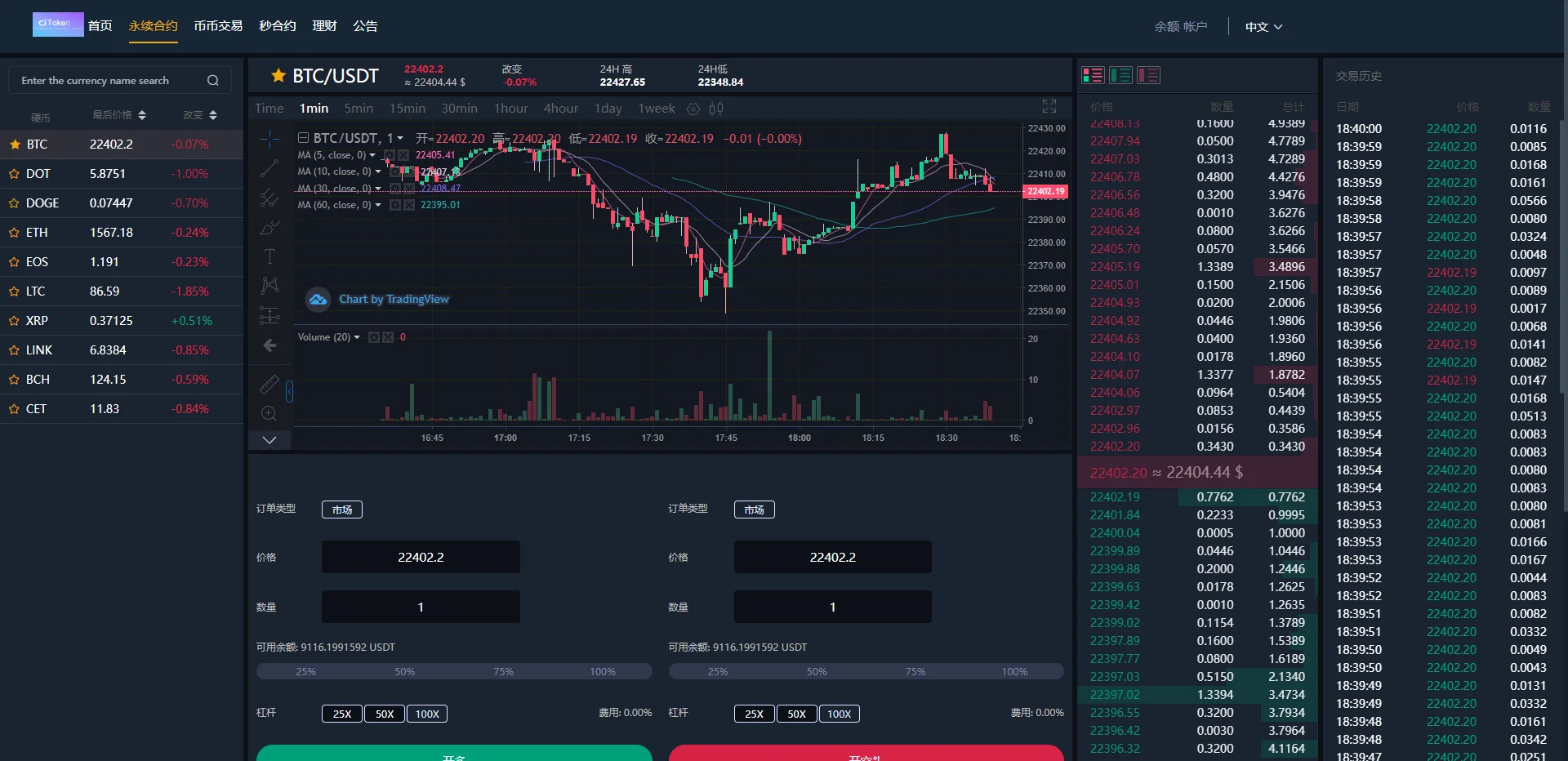The width and height of the screenshot is (1568, 761).
Task: Choose the text annotation tool
Action: [x=269, y=256]
